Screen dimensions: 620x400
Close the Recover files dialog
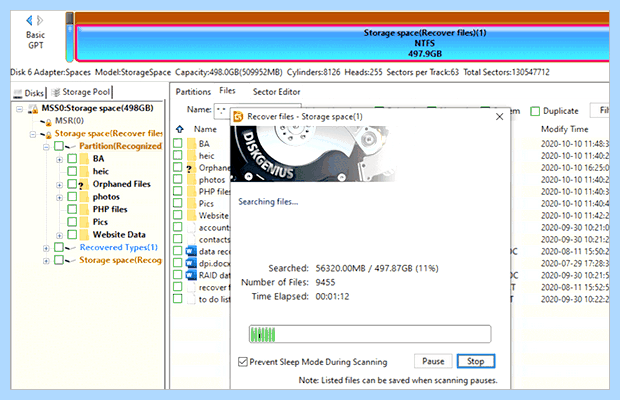(x=499, y=117)
